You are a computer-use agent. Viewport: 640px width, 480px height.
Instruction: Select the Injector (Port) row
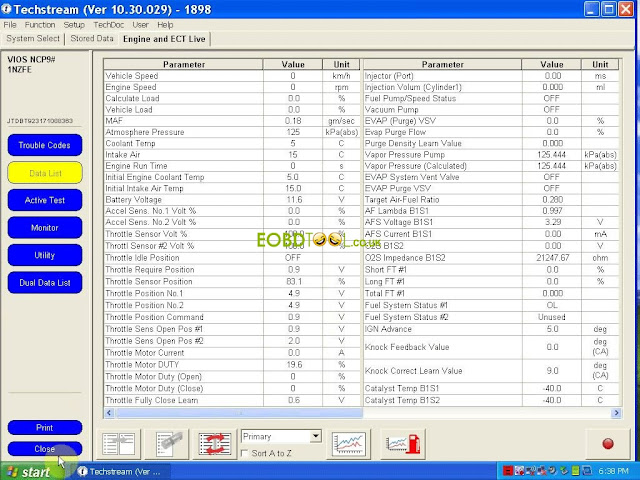[x=491, y=76]
